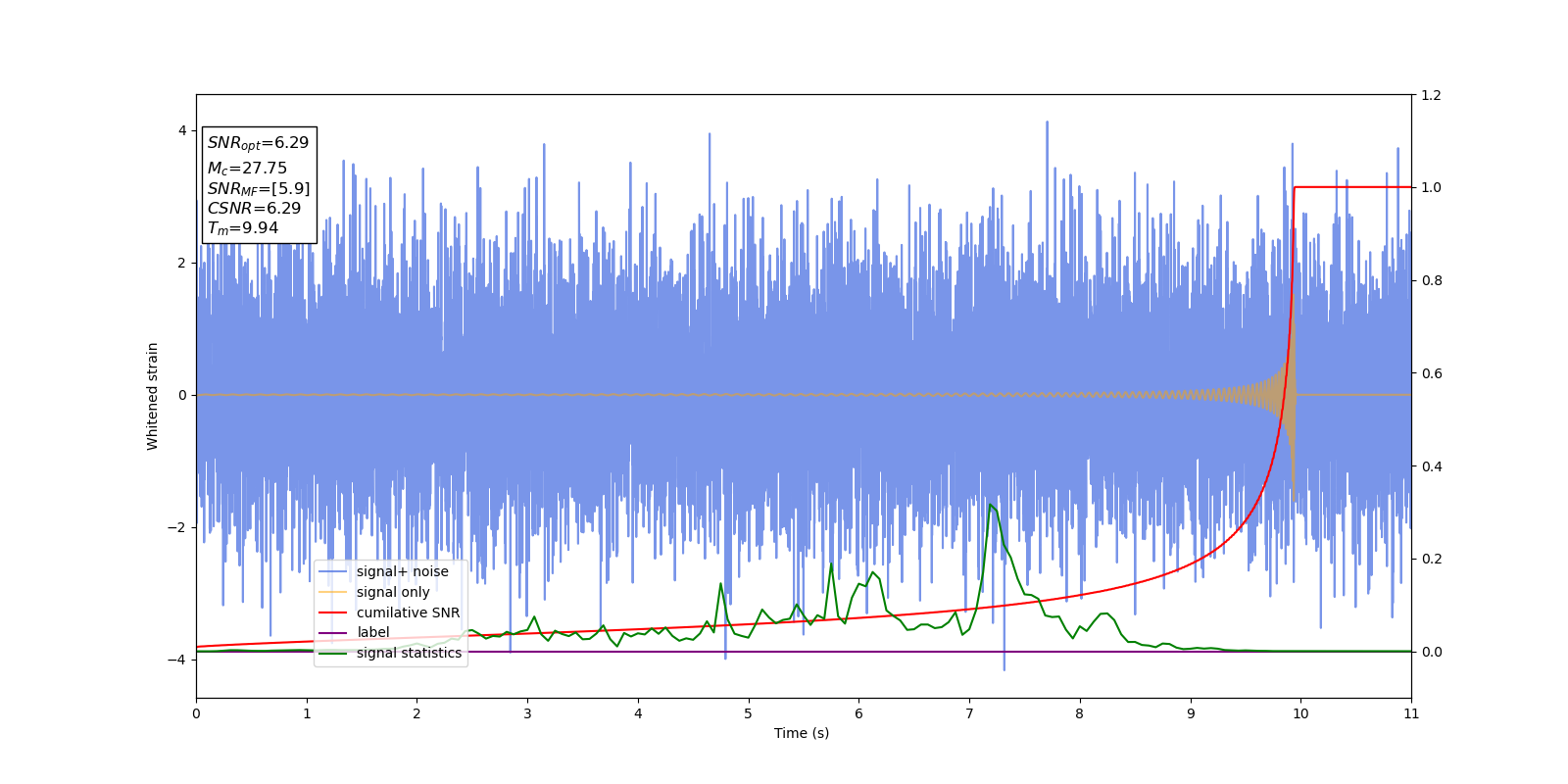Click the Tm=9.94 annotation text
The width and height of the screenshot is (1568, 784).
pos(243,228)
